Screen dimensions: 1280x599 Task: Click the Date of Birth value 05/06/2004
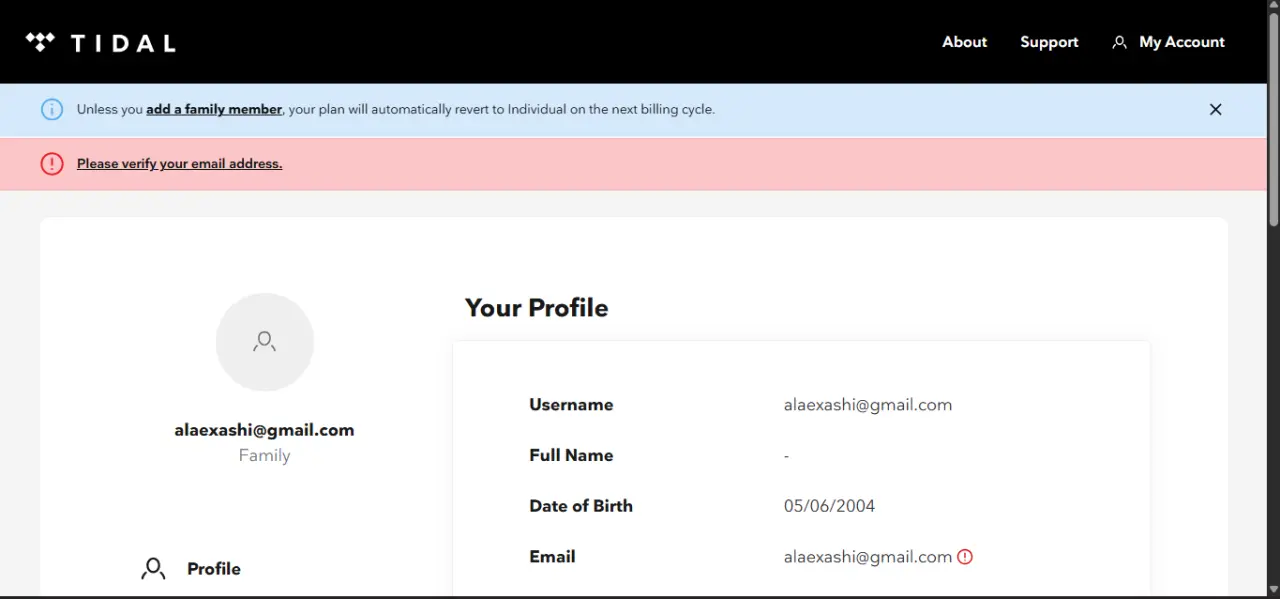click(829, 506)
